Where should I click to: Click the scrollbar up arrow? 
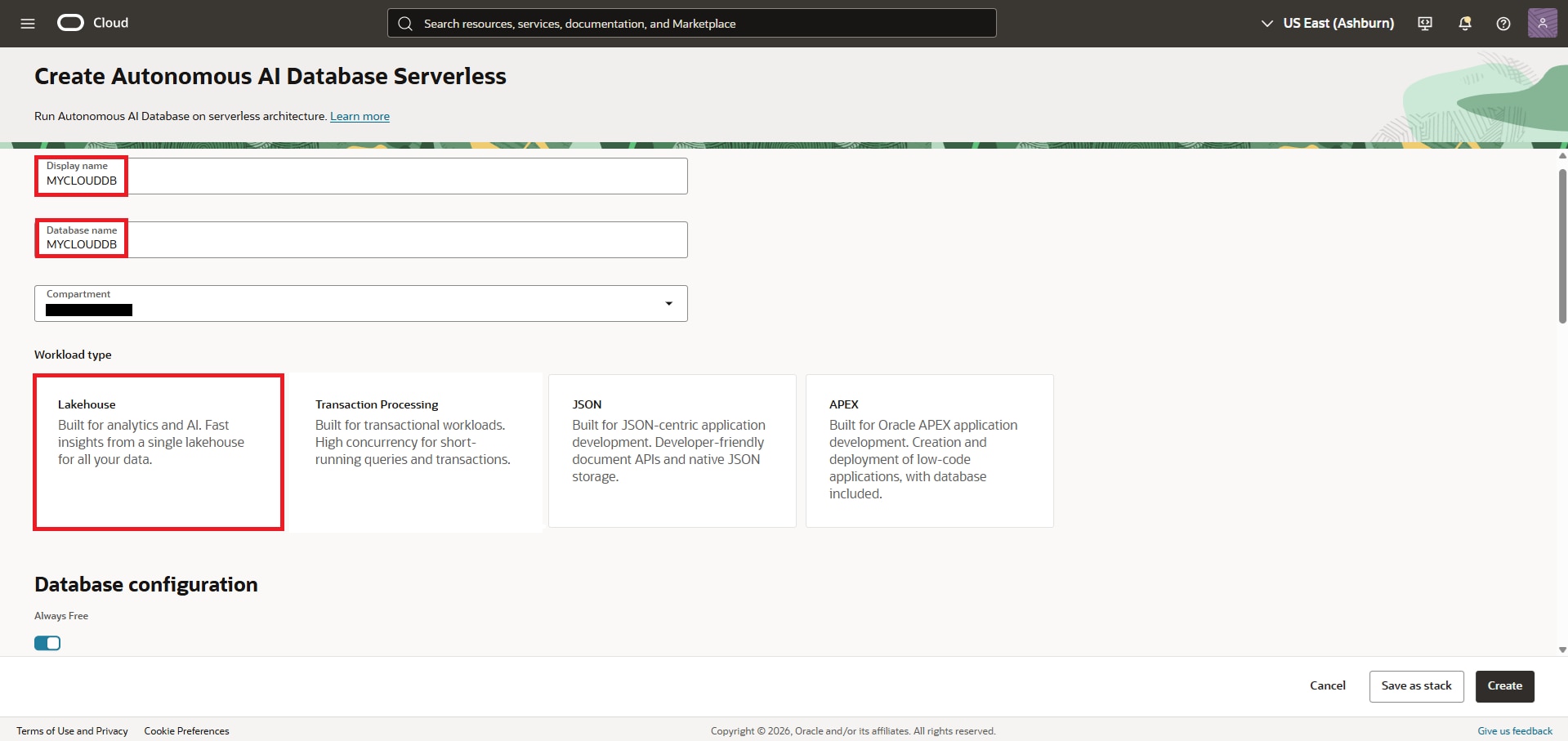tap(1562, 155)
